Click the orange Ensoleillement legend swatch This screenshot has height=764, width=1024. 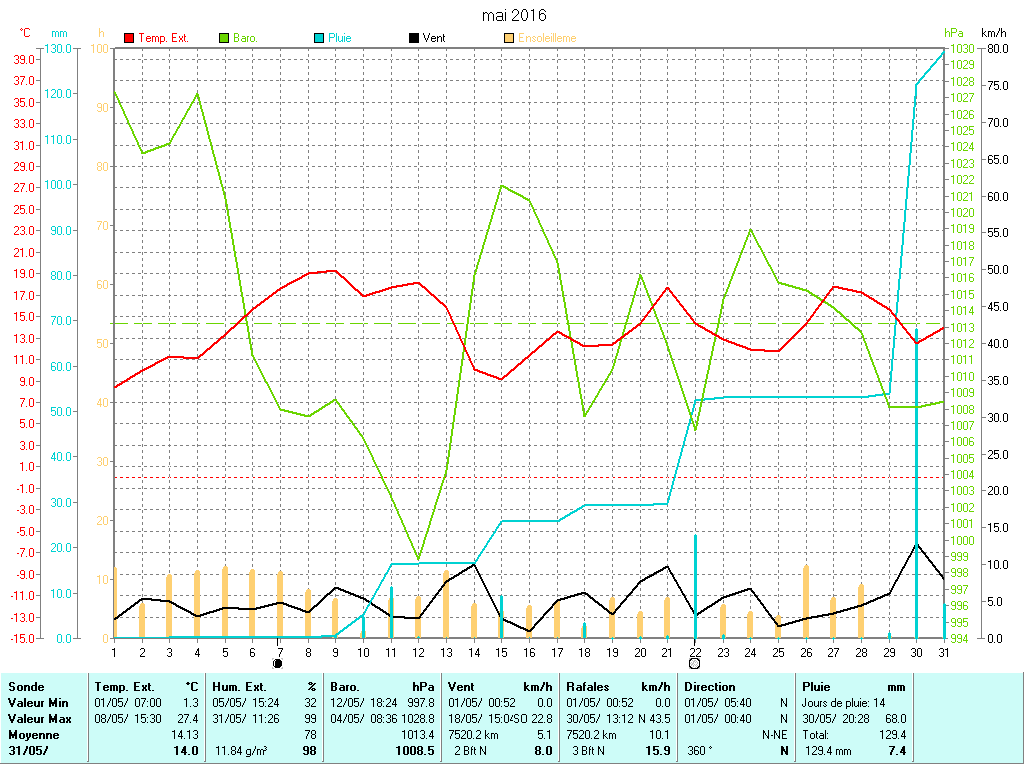click(509, 38)
